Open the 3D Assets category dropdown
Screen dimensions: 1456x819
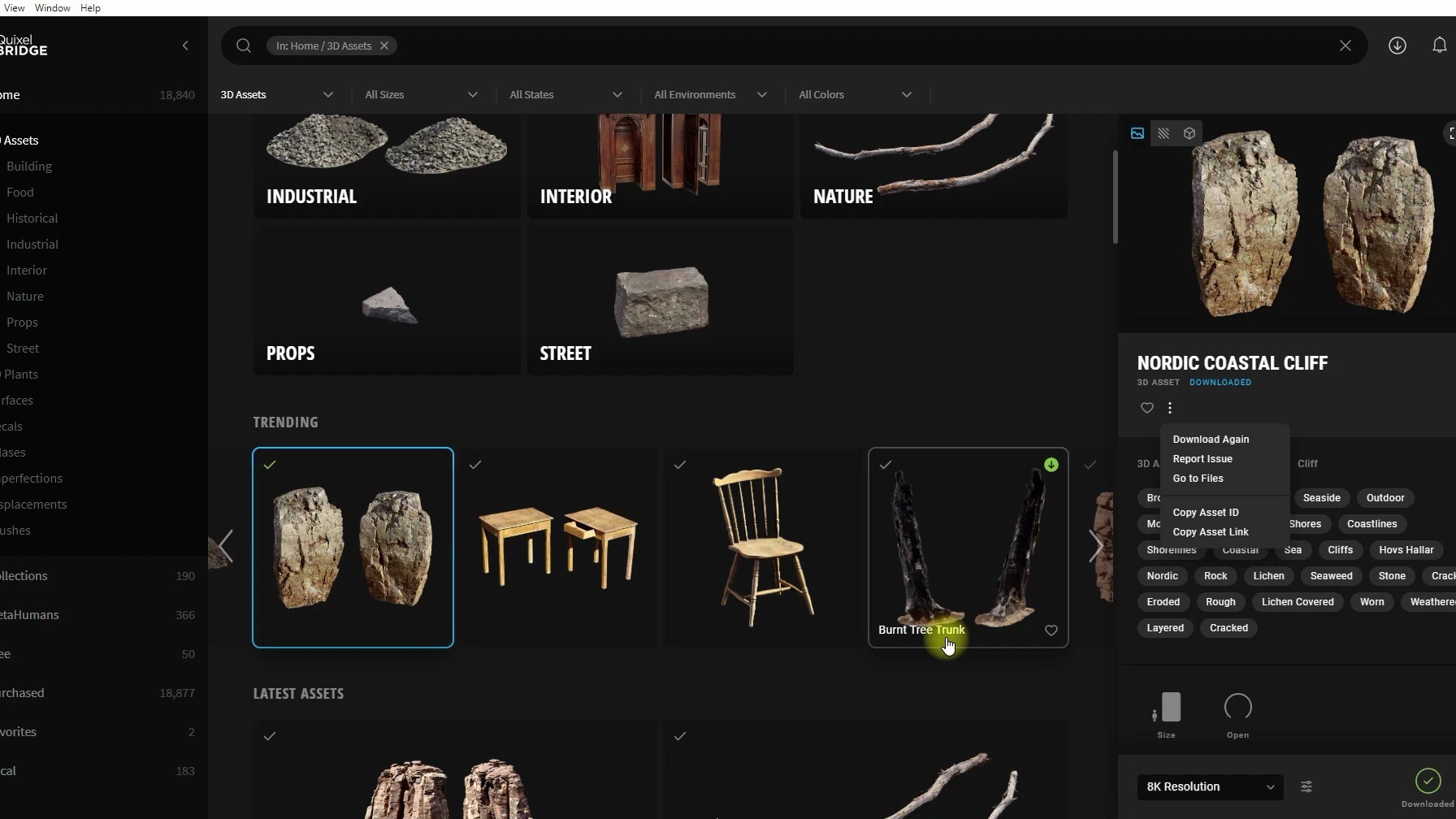pyautogui.click(x=277, y=94)
